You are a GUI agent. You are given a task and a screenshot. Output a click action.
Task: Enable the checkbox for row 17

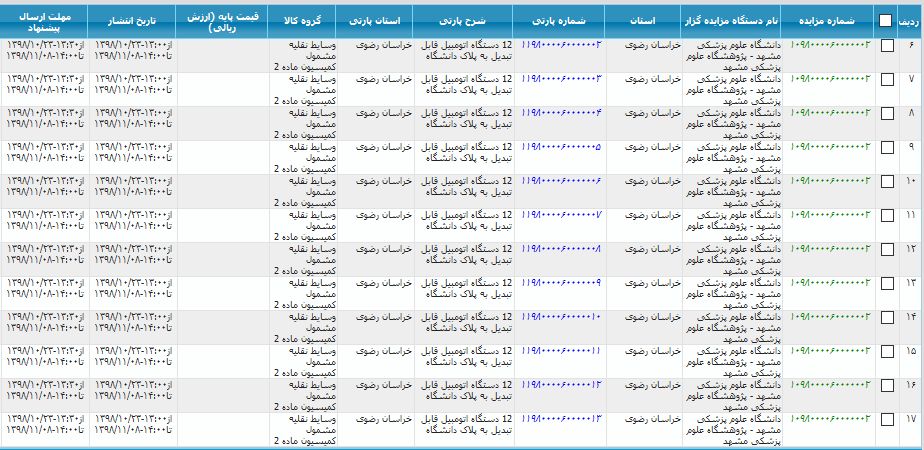(887, 420)
